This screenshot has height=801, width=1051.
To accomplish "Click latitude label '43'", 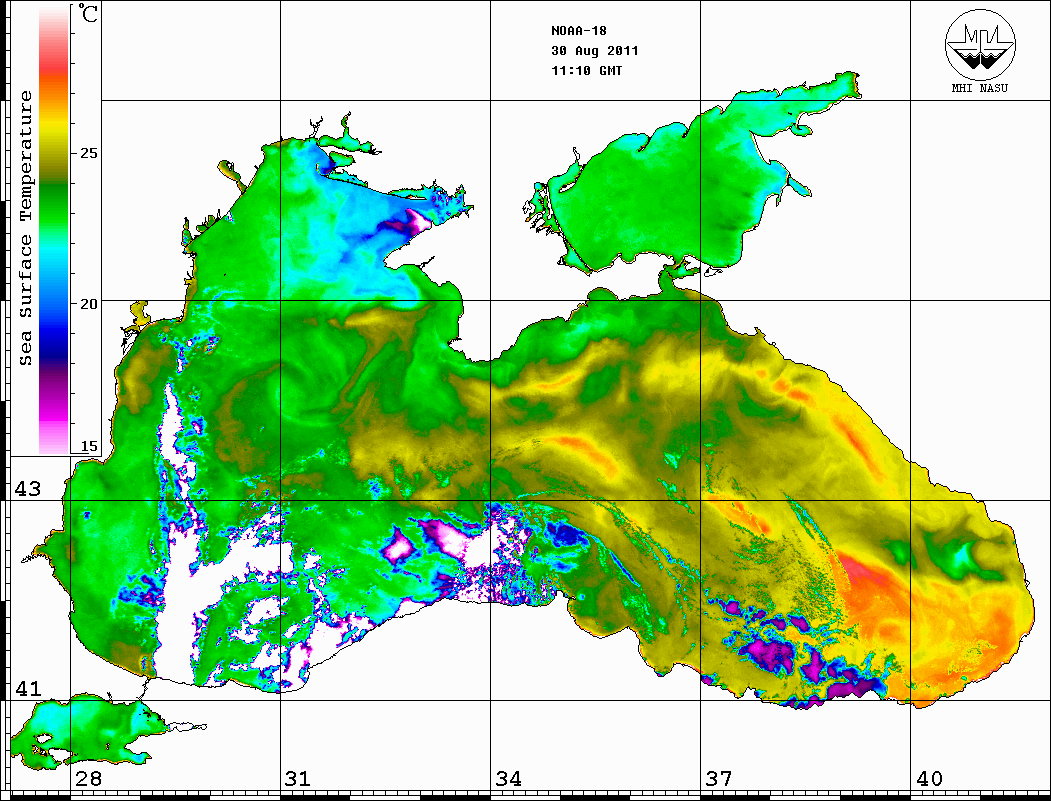I will 28,489.
